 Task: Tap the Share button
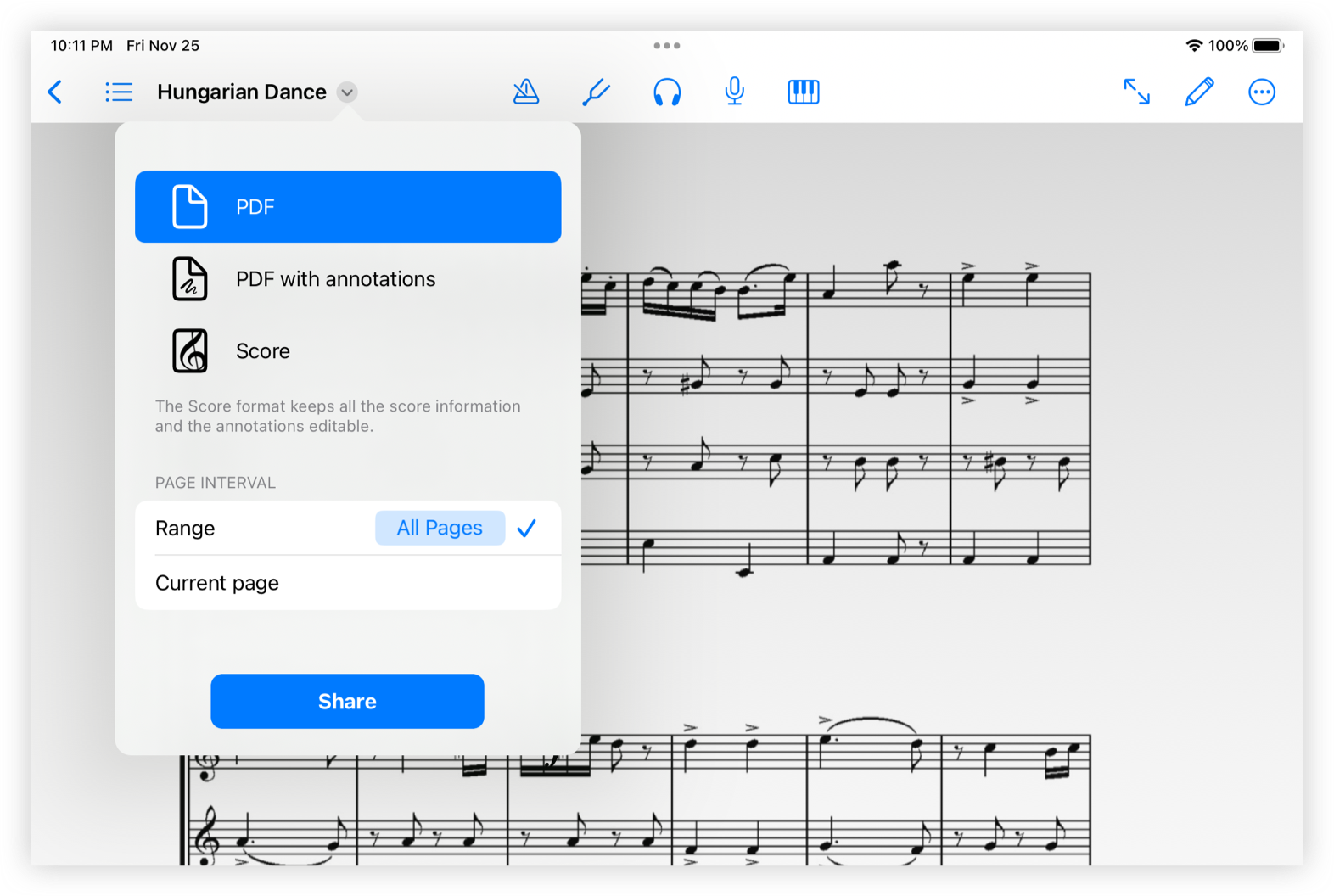[x=347, y=702]
